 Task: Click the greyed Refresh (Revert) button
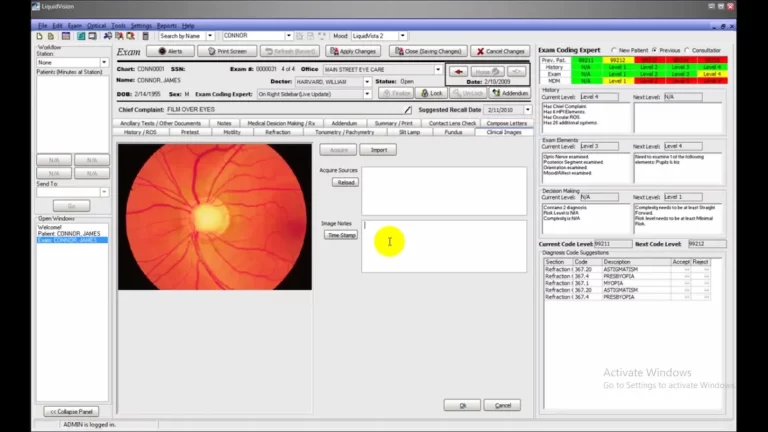click(x=290, y=51)
